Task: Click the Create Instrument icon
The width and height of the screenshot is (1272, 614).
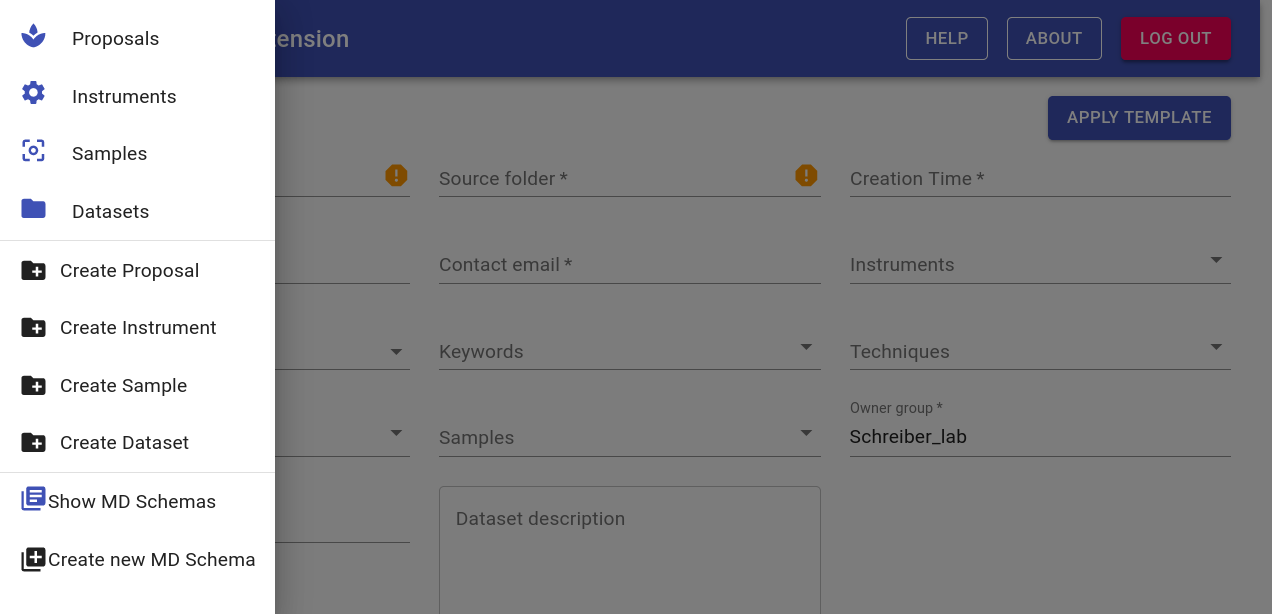Action: tap(33, 327)
